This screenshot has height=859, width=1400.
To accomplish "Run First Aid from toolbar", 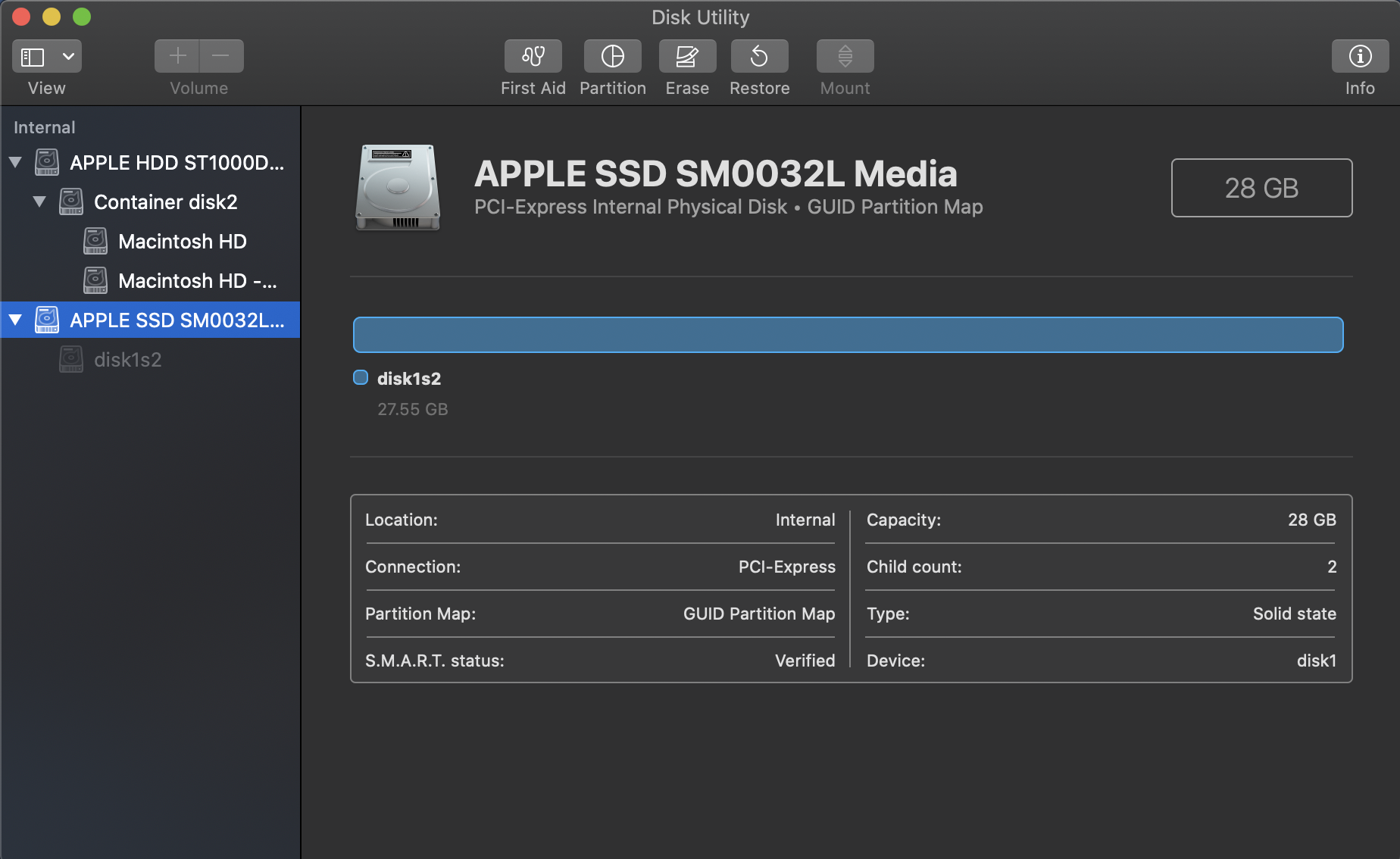I will (x=533, y=56).
